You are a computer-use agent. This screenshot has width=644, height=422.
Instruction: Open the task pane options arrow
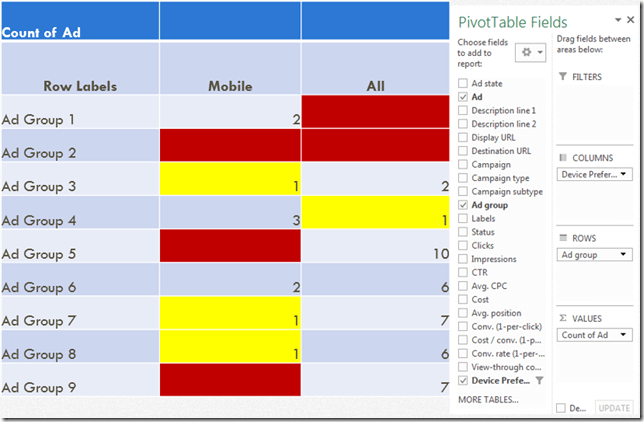click(x=613, y=20)
